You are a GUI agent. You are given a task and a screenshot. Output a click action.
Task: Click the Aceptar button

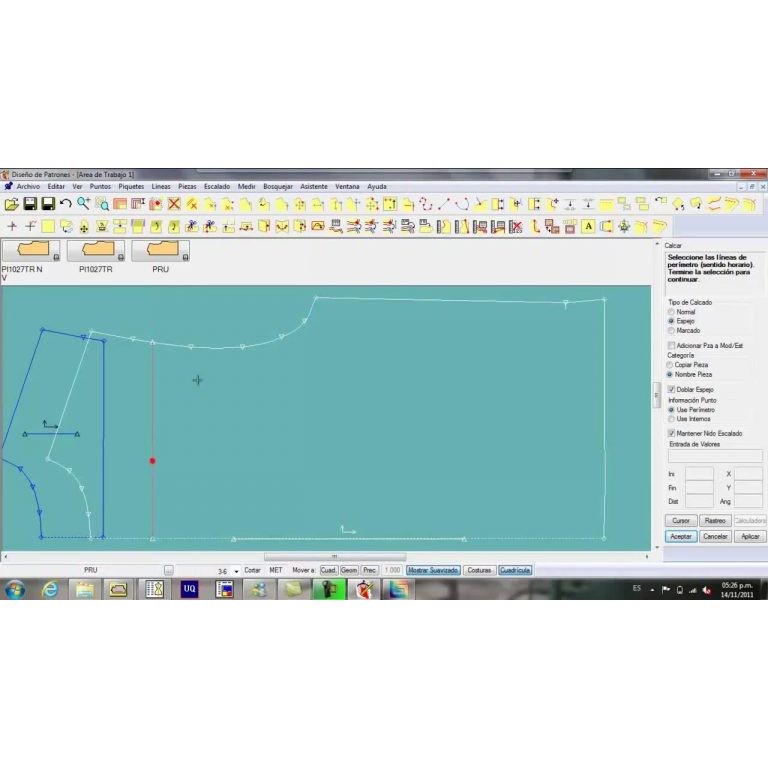pos(681,537)
